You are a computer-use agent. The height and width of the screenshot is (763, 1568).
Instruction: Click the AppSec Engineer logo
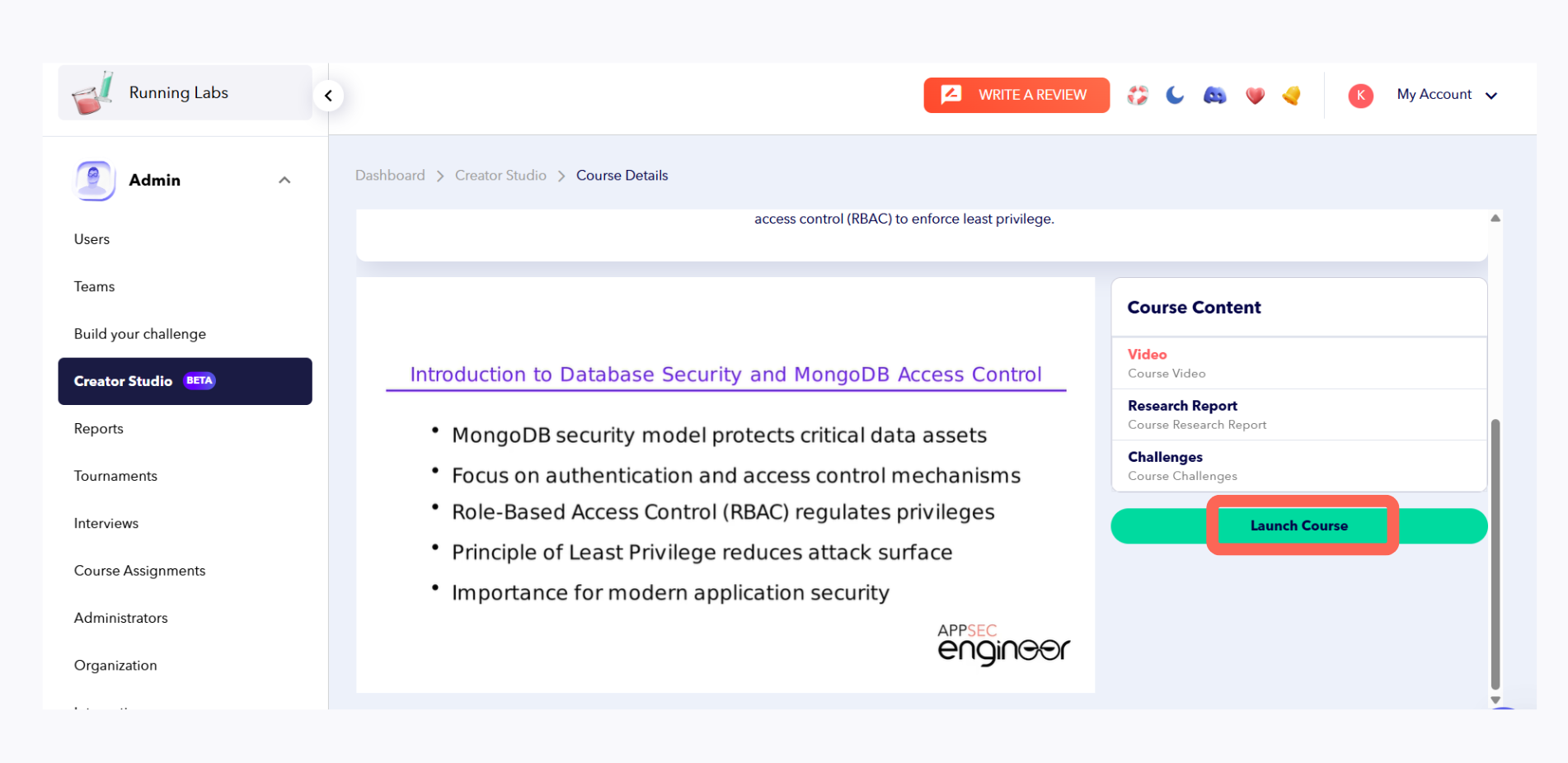click(1002, 644)
